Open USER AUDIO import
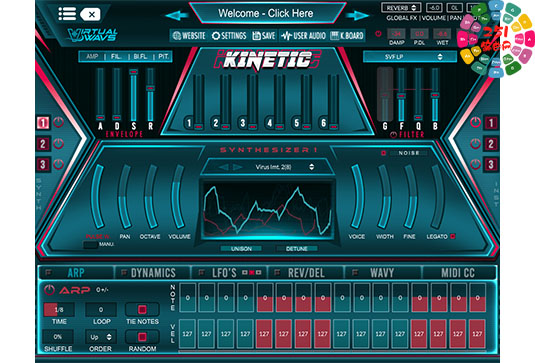 [x=303, y=35]
